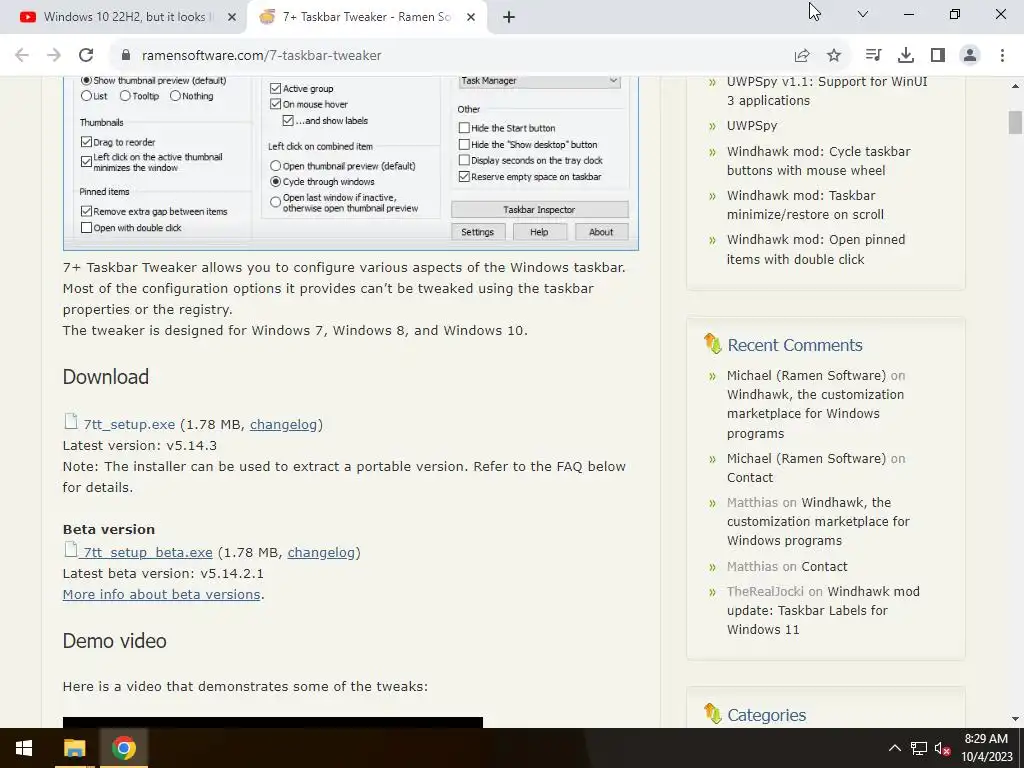The height and width of the screenshot is (768, 1024).
Task: Click Drag to reorder checkbox in screenshot image
Action: 86,142
